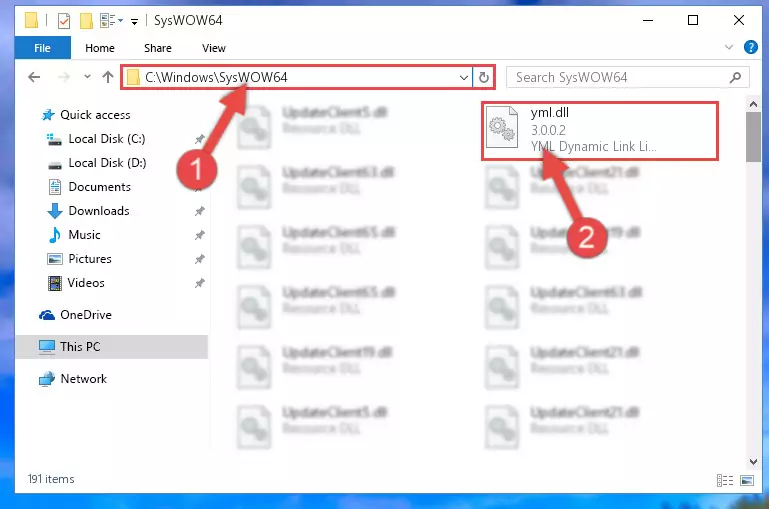Viewport: 769px width, 509px height.
Task: Switch to the View ribbon tab
Action: (214, 48)
